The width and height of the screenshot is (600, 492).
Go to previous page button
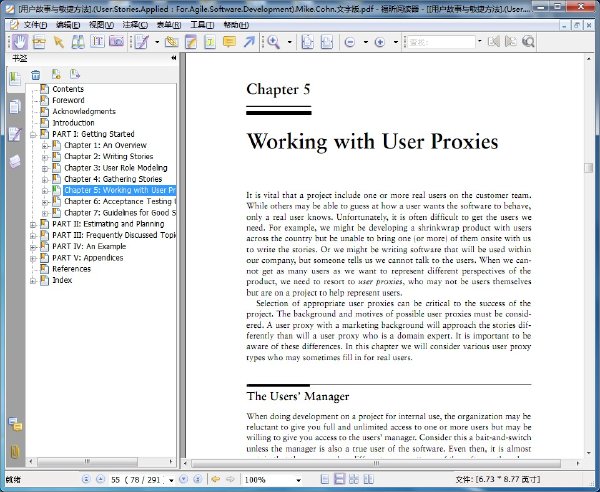[100, 479]
